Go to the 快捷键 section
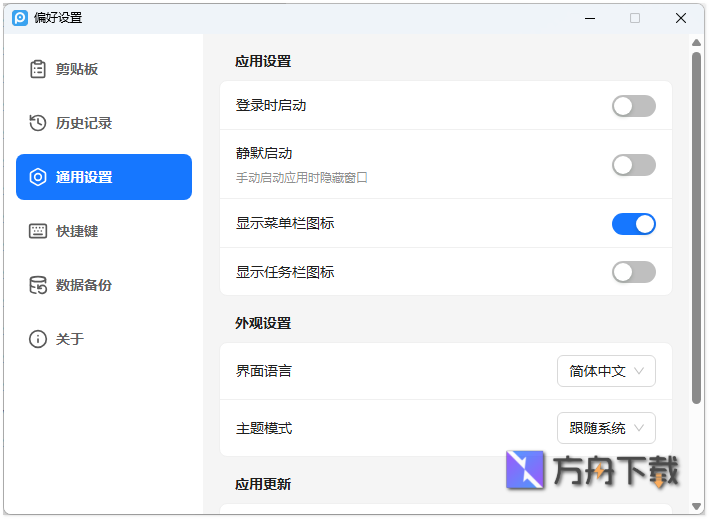709x519 pixels. pyautogui.click(x=104, y=231)
